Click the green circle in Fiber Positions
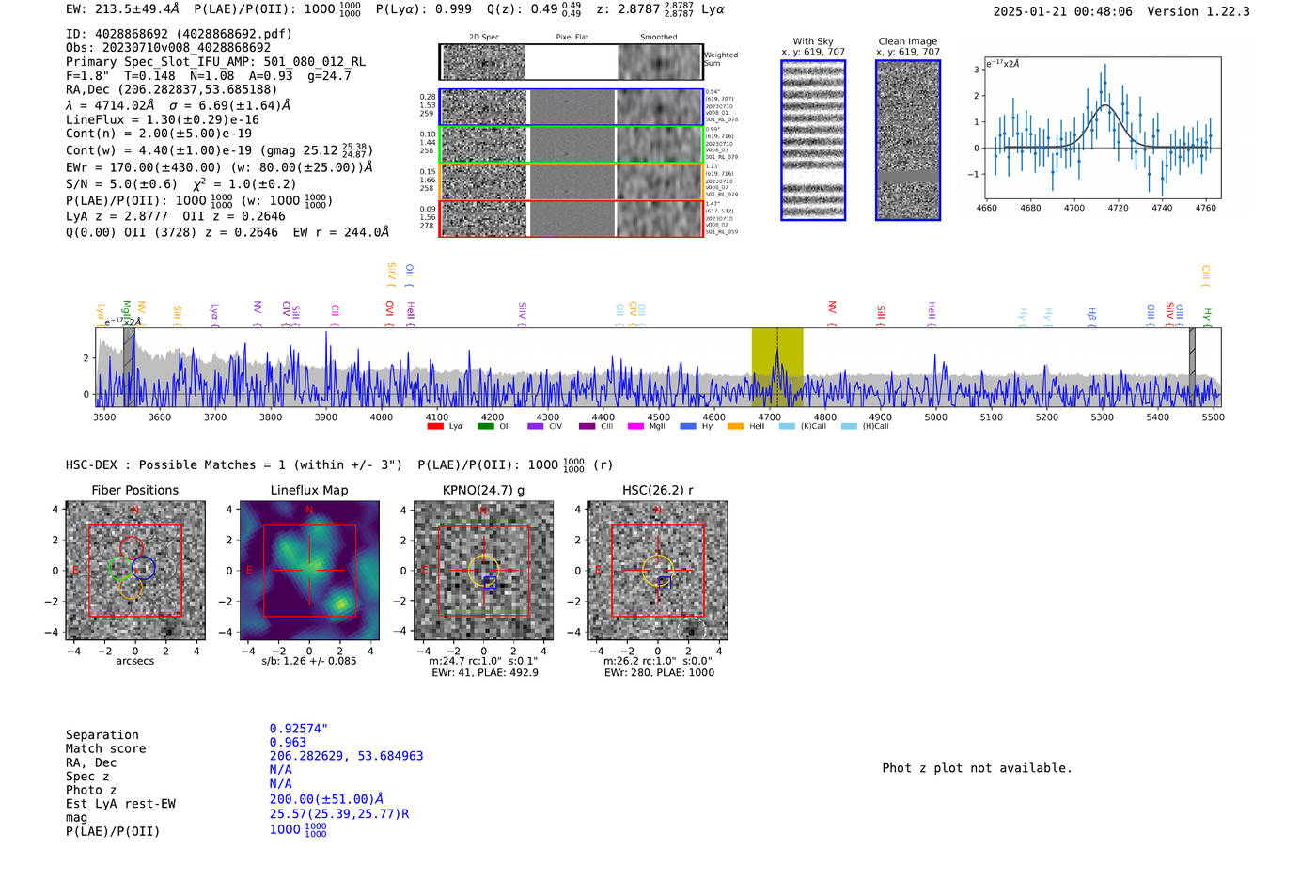Image resolution: width=1316 pixels, height=896 pixels. (120, 569)
